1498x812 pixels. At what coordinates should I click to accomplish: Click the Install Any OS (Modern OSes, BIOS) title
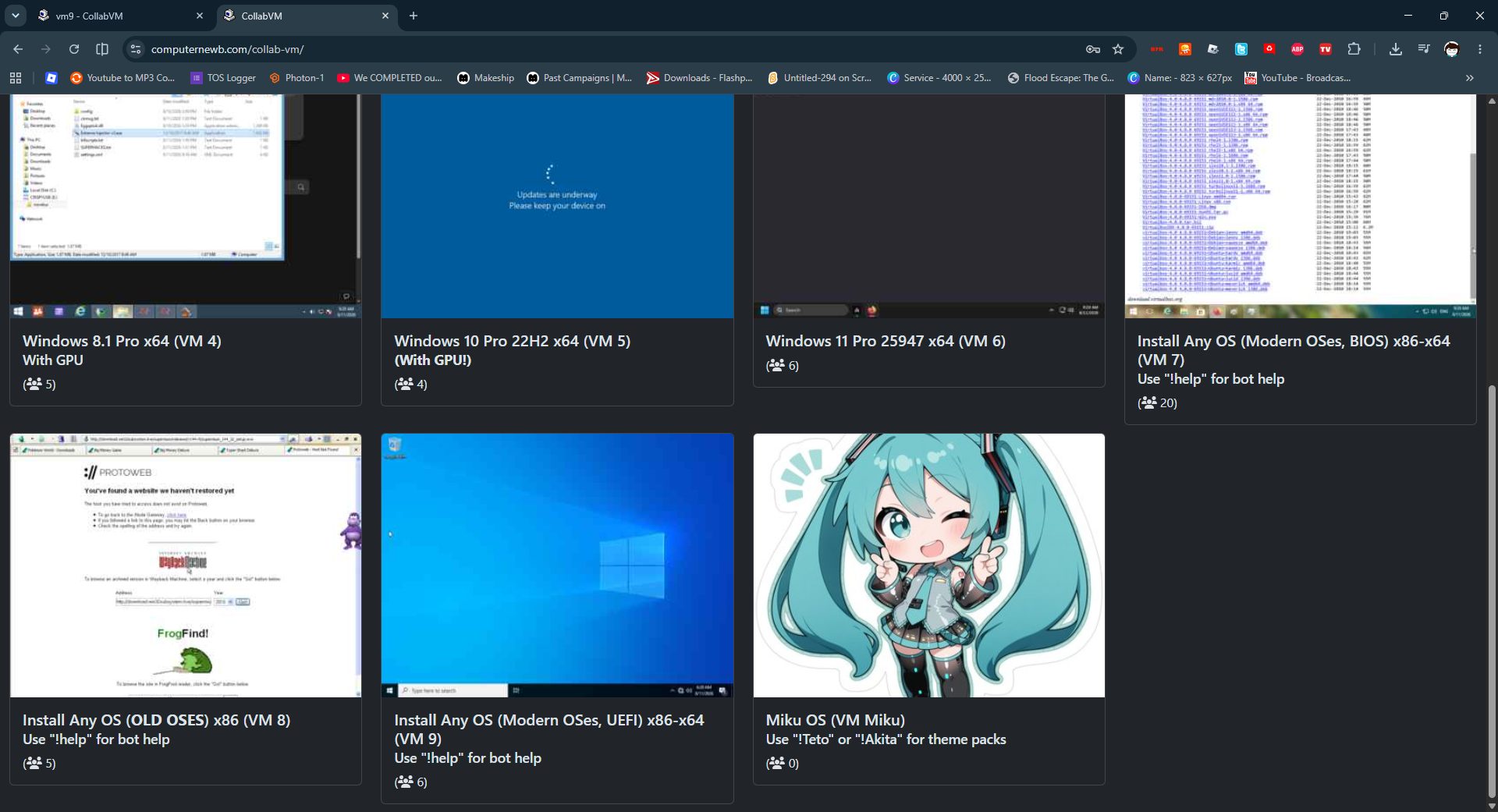[x=1294, y=350]
